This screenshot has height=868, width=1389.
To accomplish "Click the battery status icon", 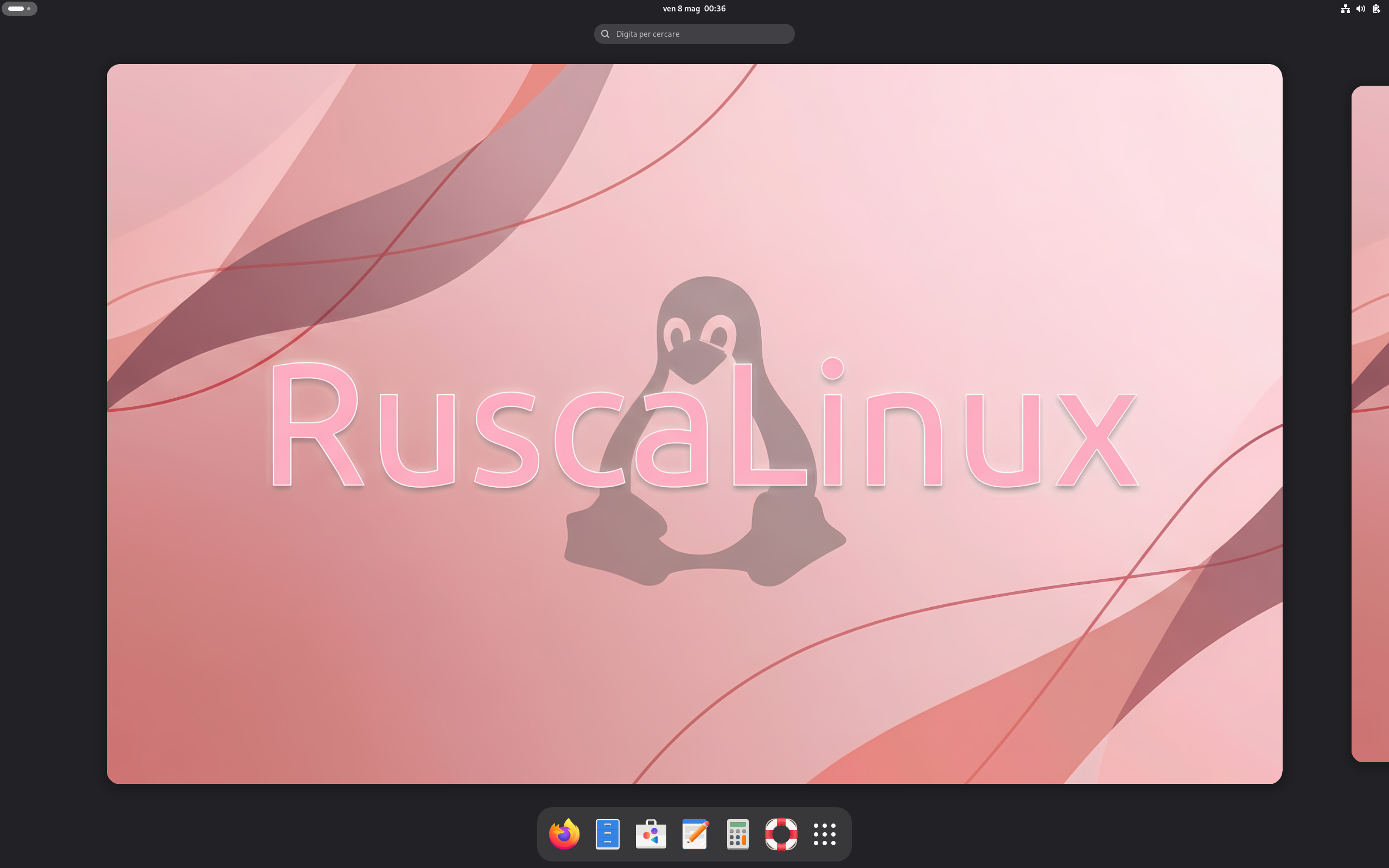I will 1376,9.
